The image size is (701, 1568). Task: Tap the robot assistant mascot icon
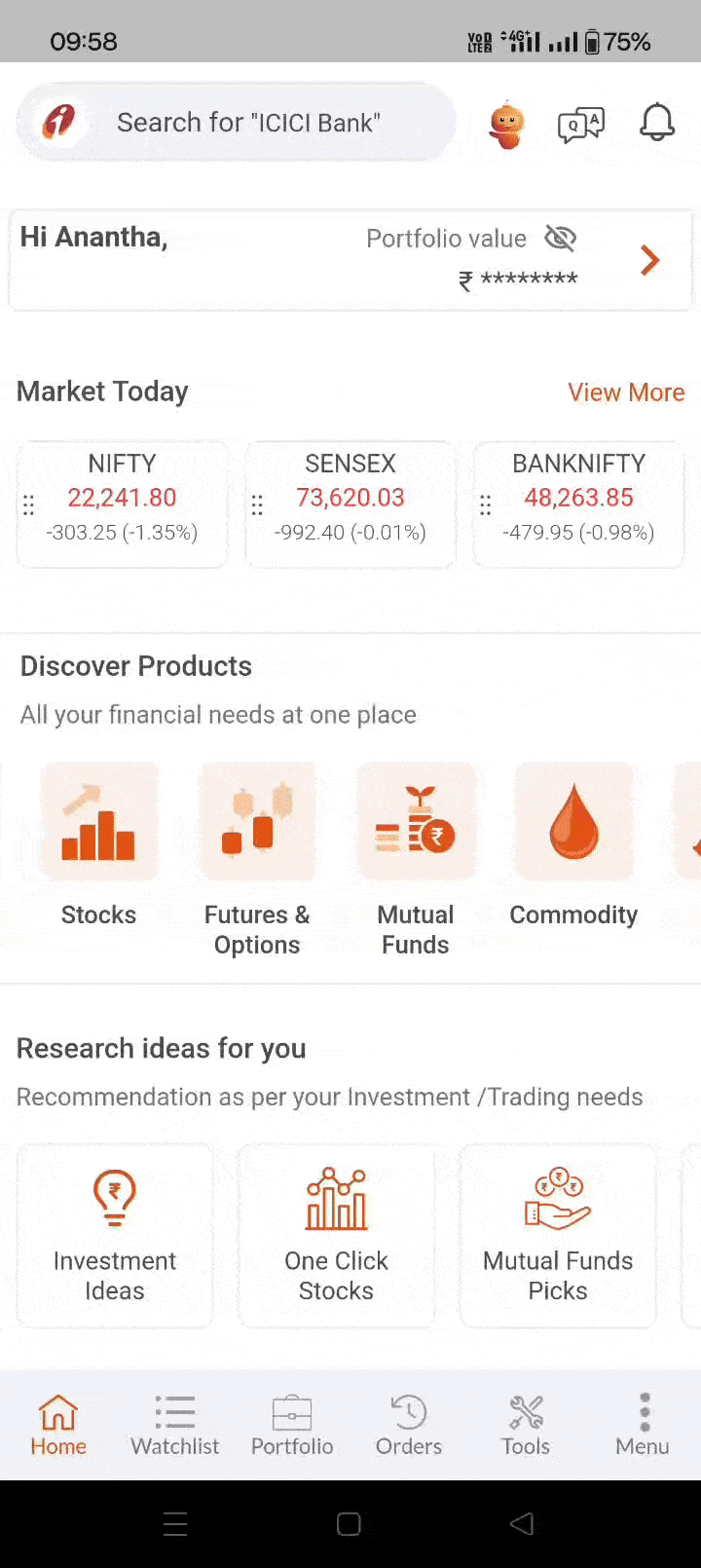pos(506,124)
